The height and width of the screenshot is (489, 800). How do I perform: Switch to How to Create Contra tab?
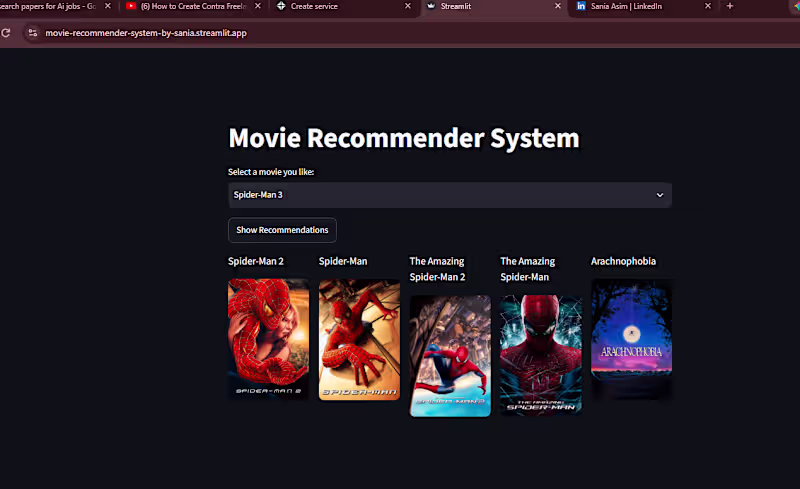(193, 6)
